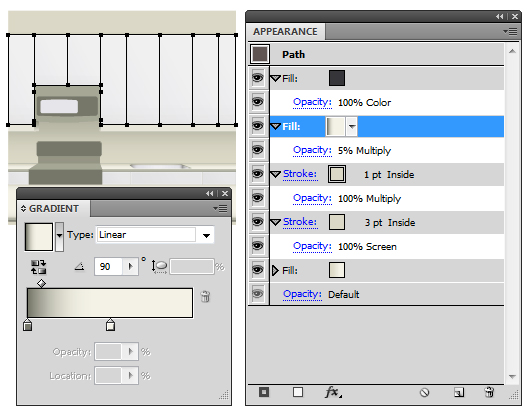Click Appearance panel scroll down arrow
The height and width of the screenshot is (418, 531).
[x=512, y=376]
